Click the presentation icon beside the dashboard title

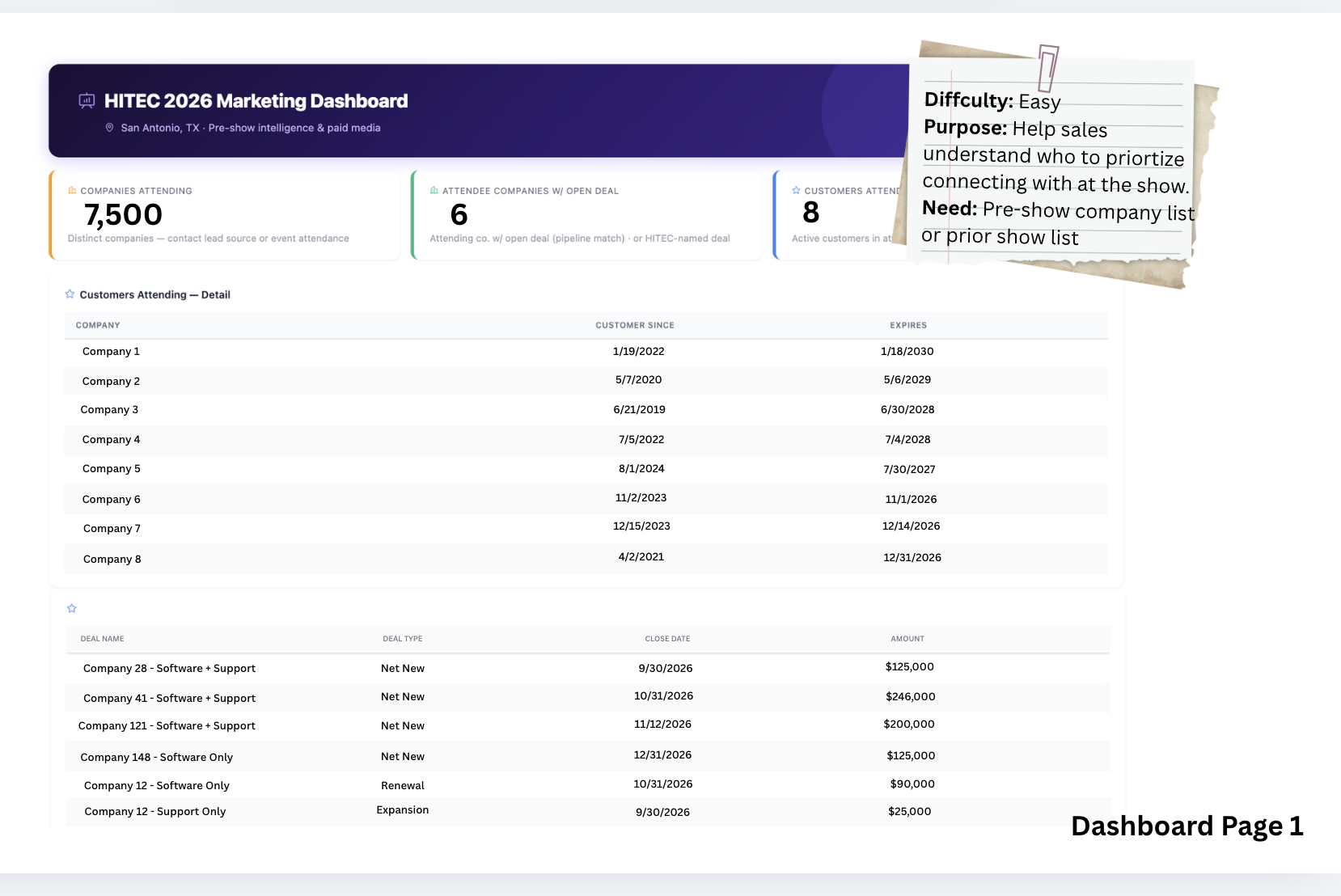(87, 101)
